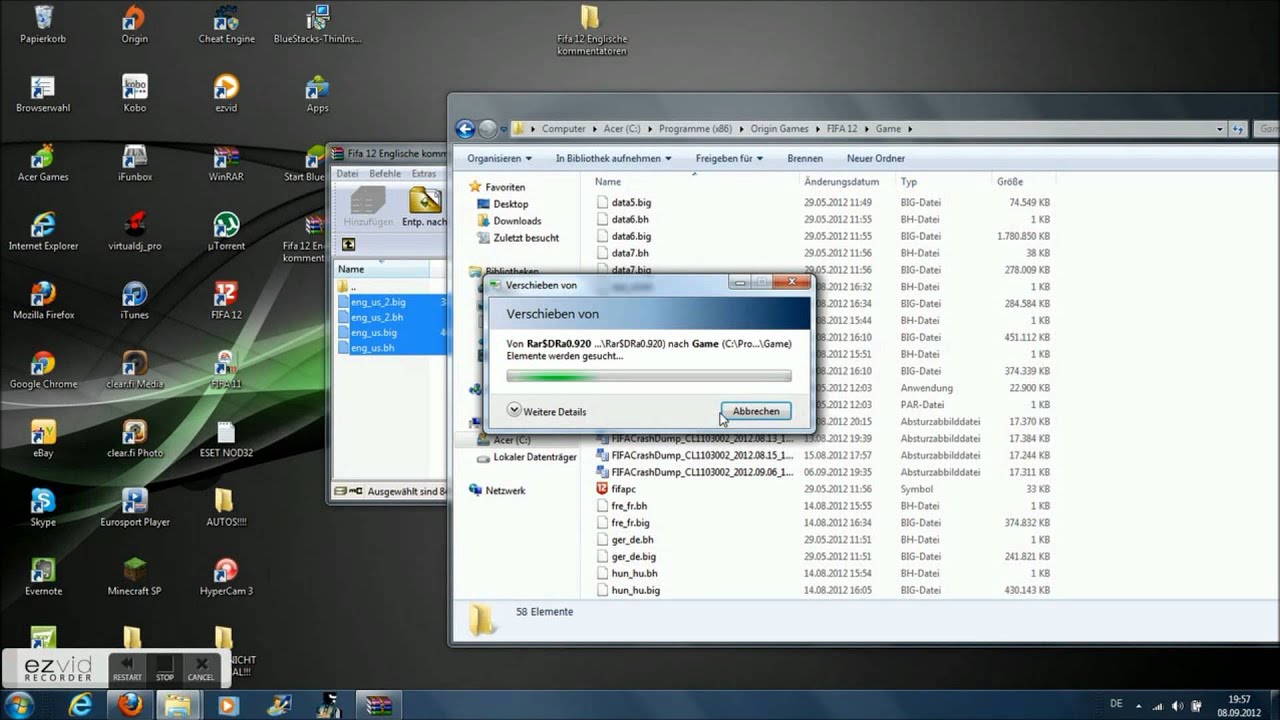
Task: Select the fifapc file row
Action: pyautogui.click(x=822, y=489)
